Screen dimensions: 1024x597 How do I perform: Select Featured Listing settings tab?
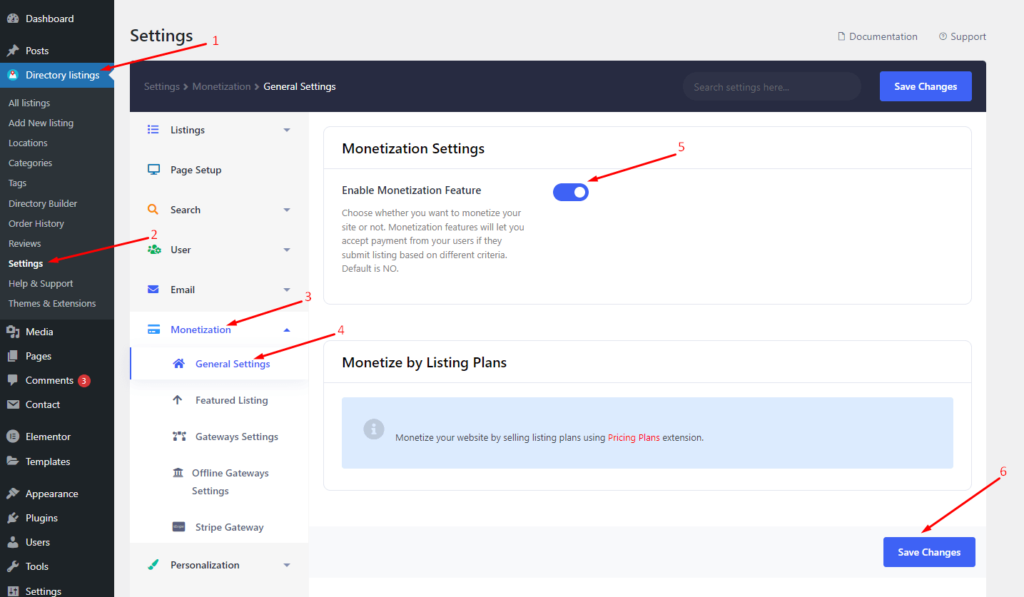(231, 400)
